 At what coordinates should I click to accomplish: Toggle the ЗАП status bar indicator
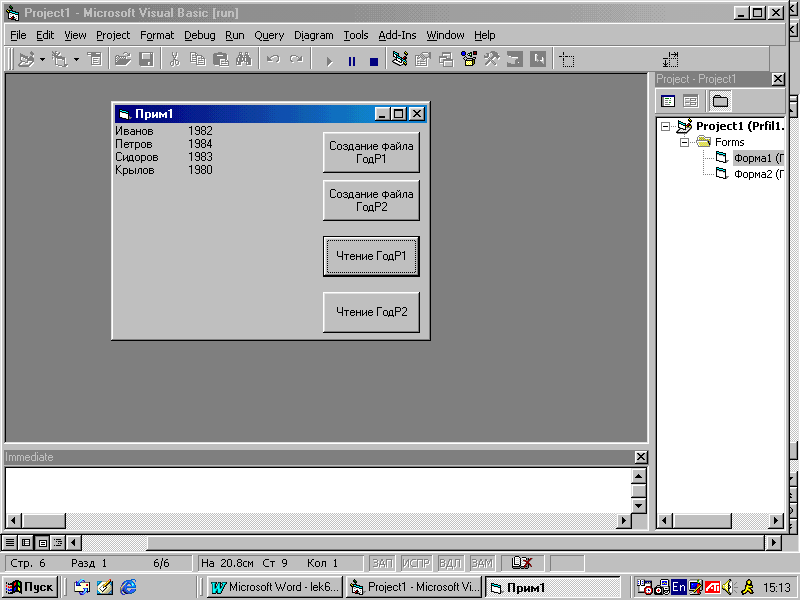click(x=382, y=563)
